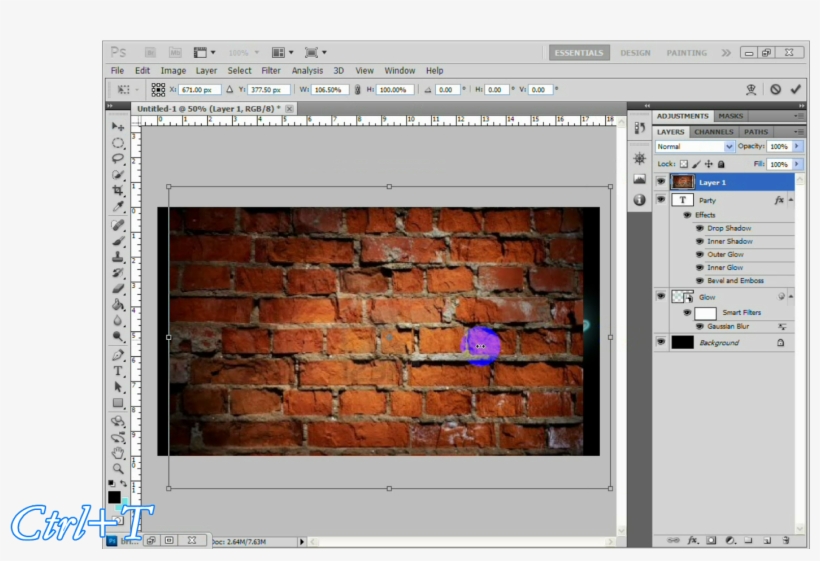Hide the Party text layer
This screenshot has height=561, width=820.
coord(660,200)
